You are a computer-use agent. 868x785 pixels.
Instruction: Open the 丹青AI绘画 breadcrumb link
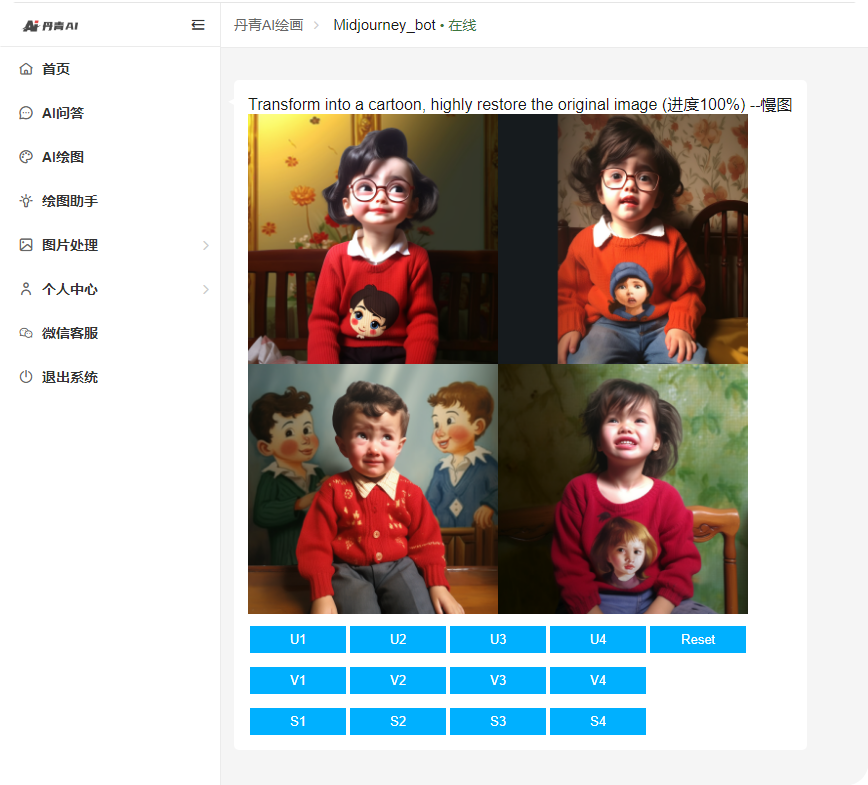point(268,25)
